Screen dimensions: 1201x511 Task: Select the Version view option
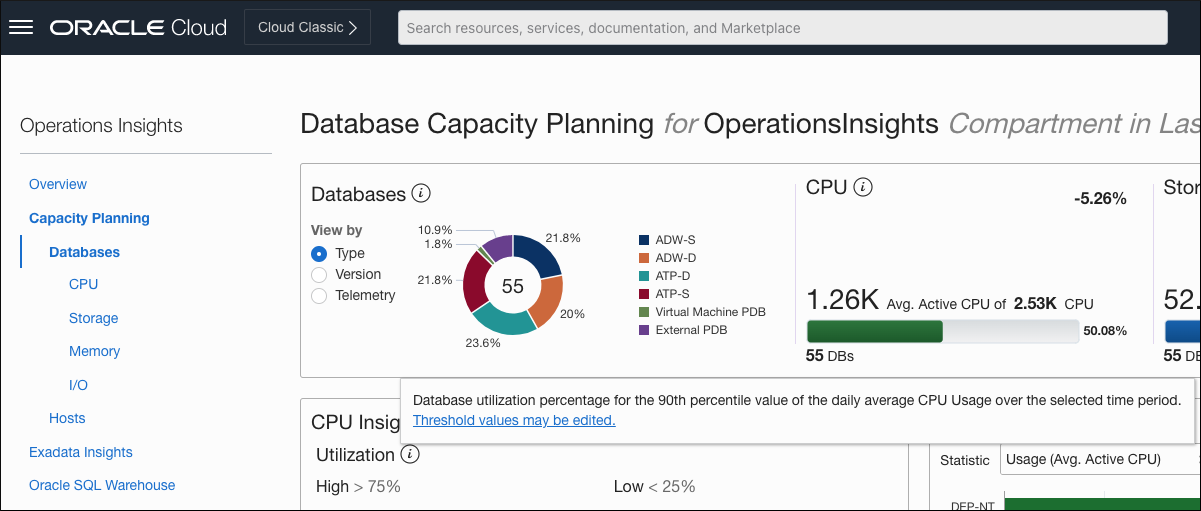tap(320, 274)
